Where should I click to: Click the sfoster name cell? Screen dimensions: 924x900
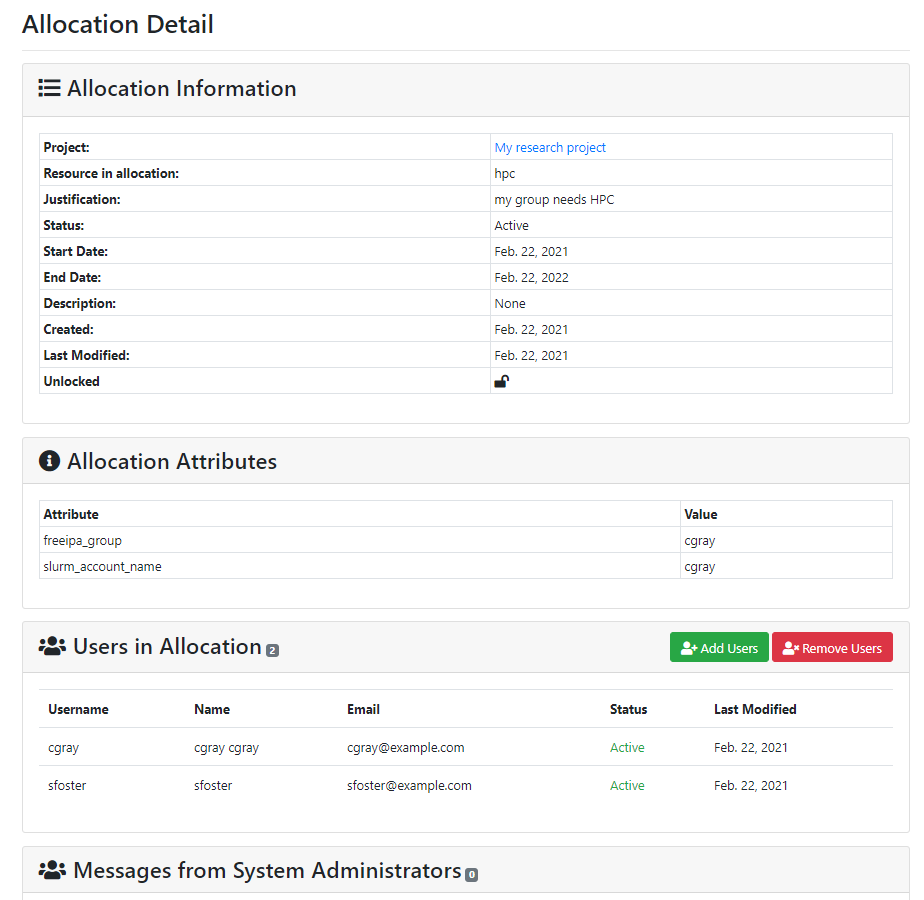click(x=213, y=785)
